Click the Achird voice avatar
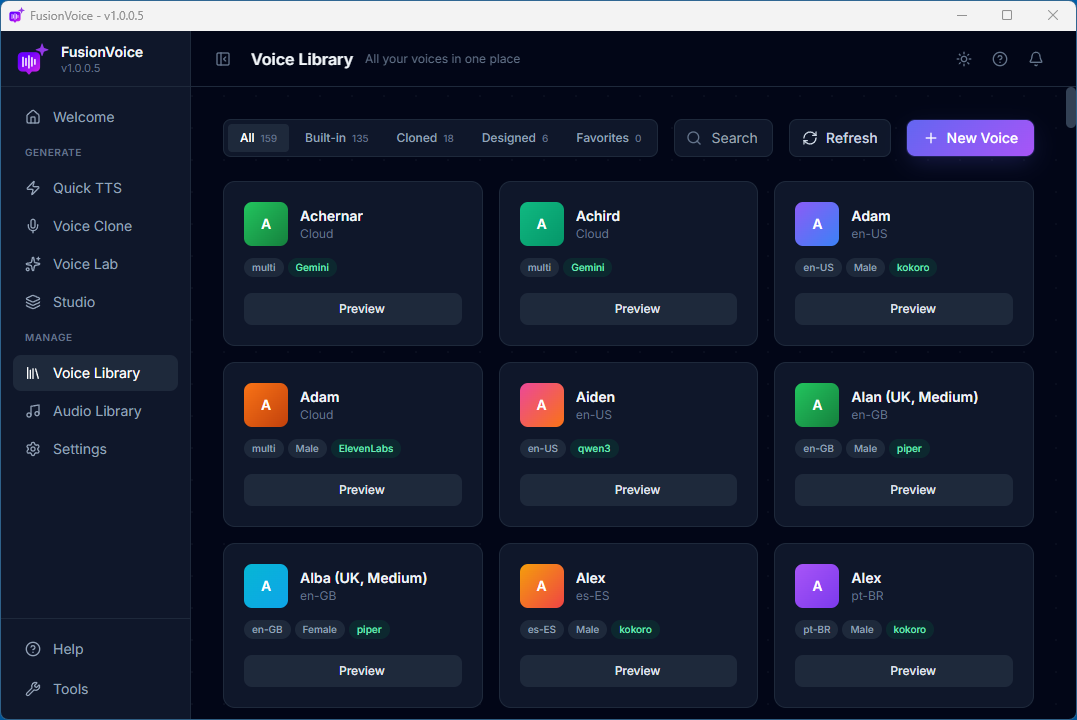This screenshot has width=1077, height=720. tap(541, 224)
